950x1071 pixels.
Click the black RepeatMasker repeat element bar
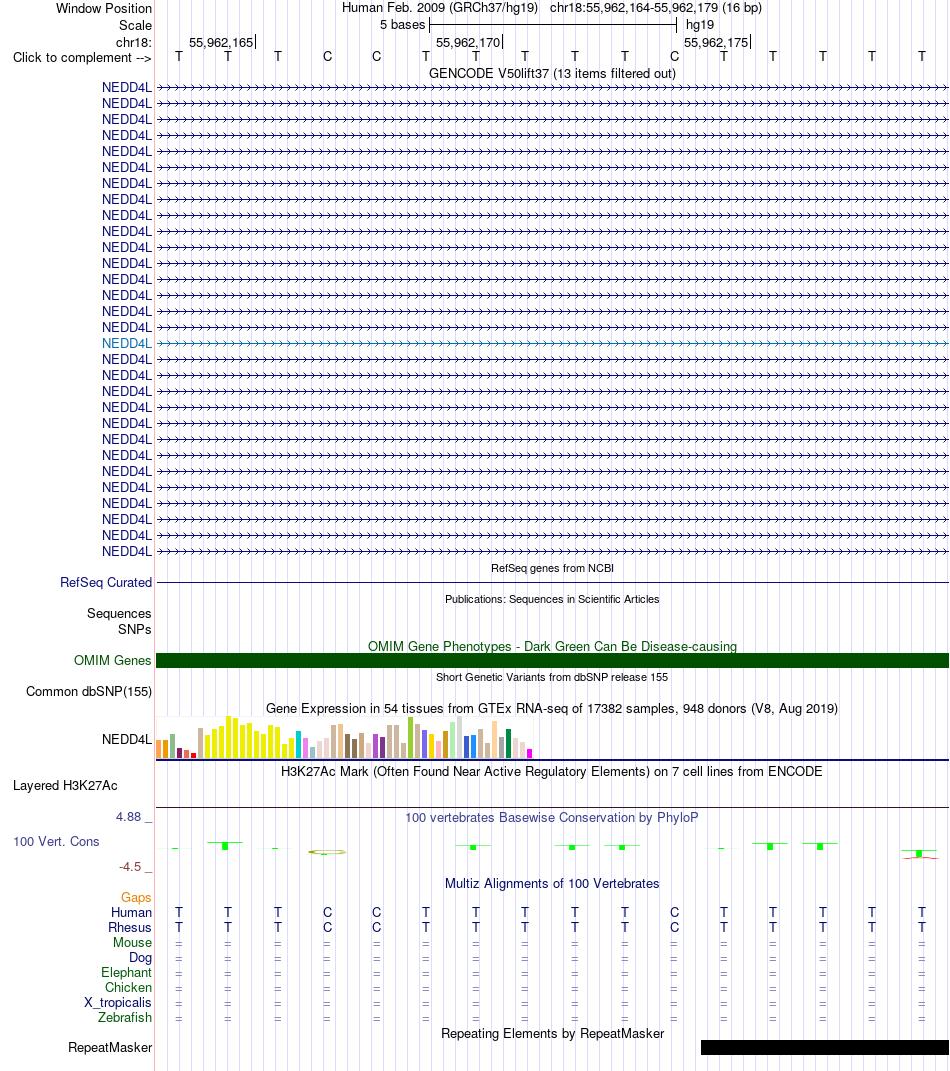click(x=824, y=1048)
